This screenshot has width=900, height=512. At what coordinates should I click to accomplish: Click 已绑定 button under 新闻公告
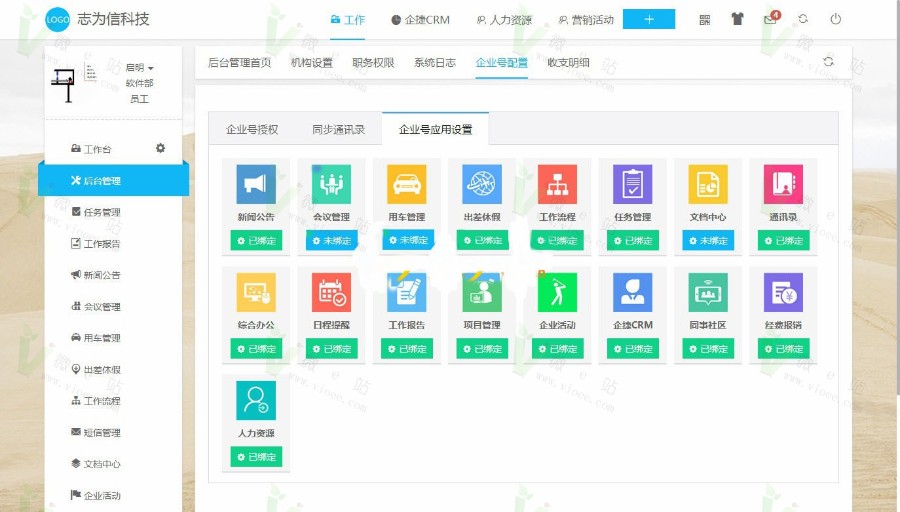pos(256,241)
